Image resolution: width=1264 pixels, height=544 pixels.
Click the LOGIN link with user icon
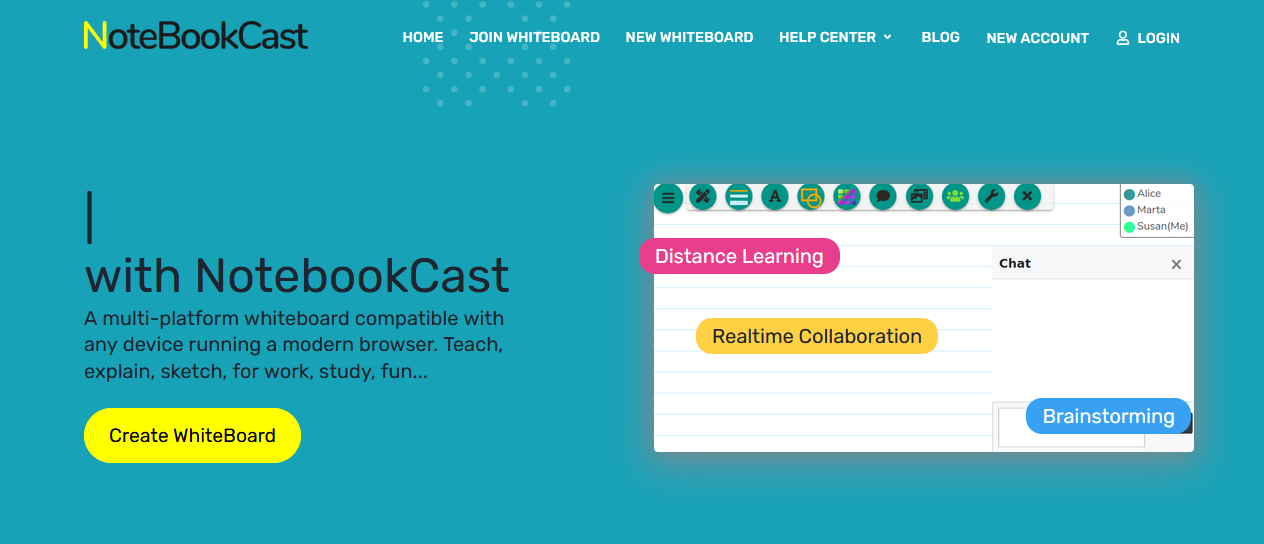[1148, 38]
